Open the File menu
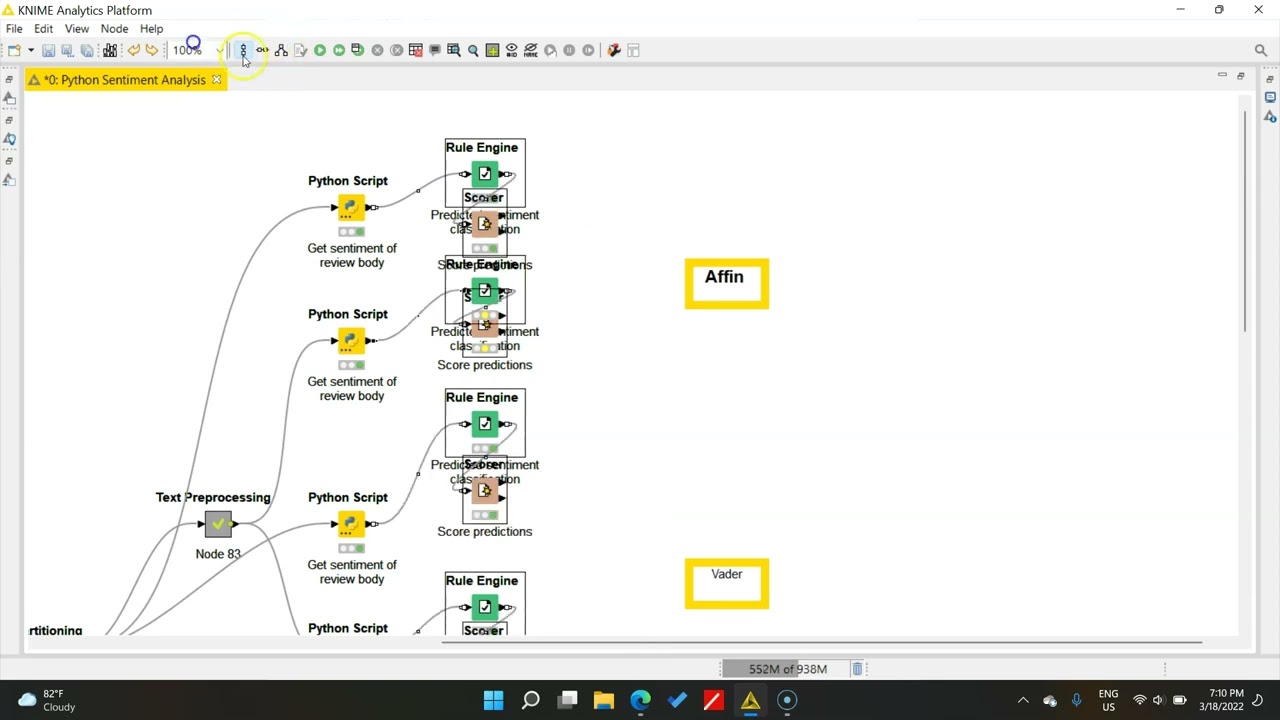The height and width of the screenshot is (720, 1280). [x=14, y=29]
